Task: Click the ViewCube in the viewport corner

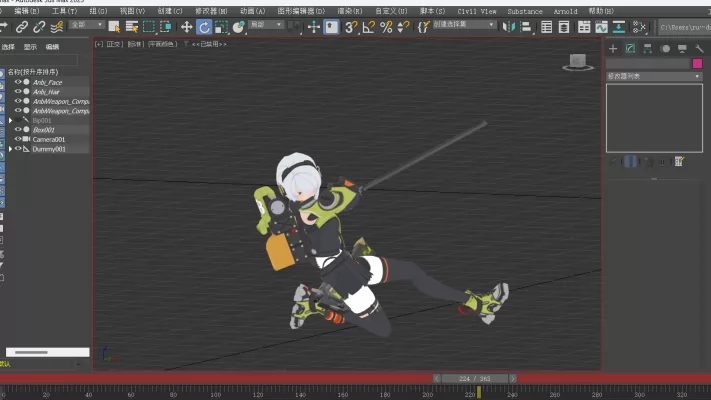Action: point(578,62)
